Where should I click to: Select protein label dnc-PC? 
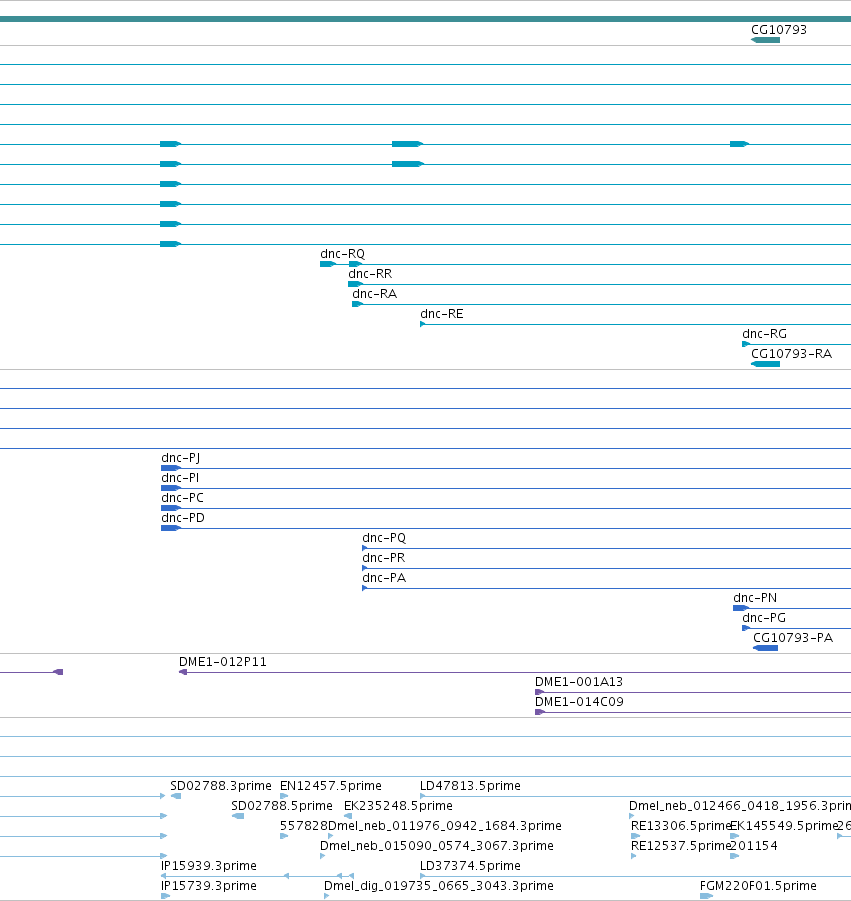tap(182, 498)
